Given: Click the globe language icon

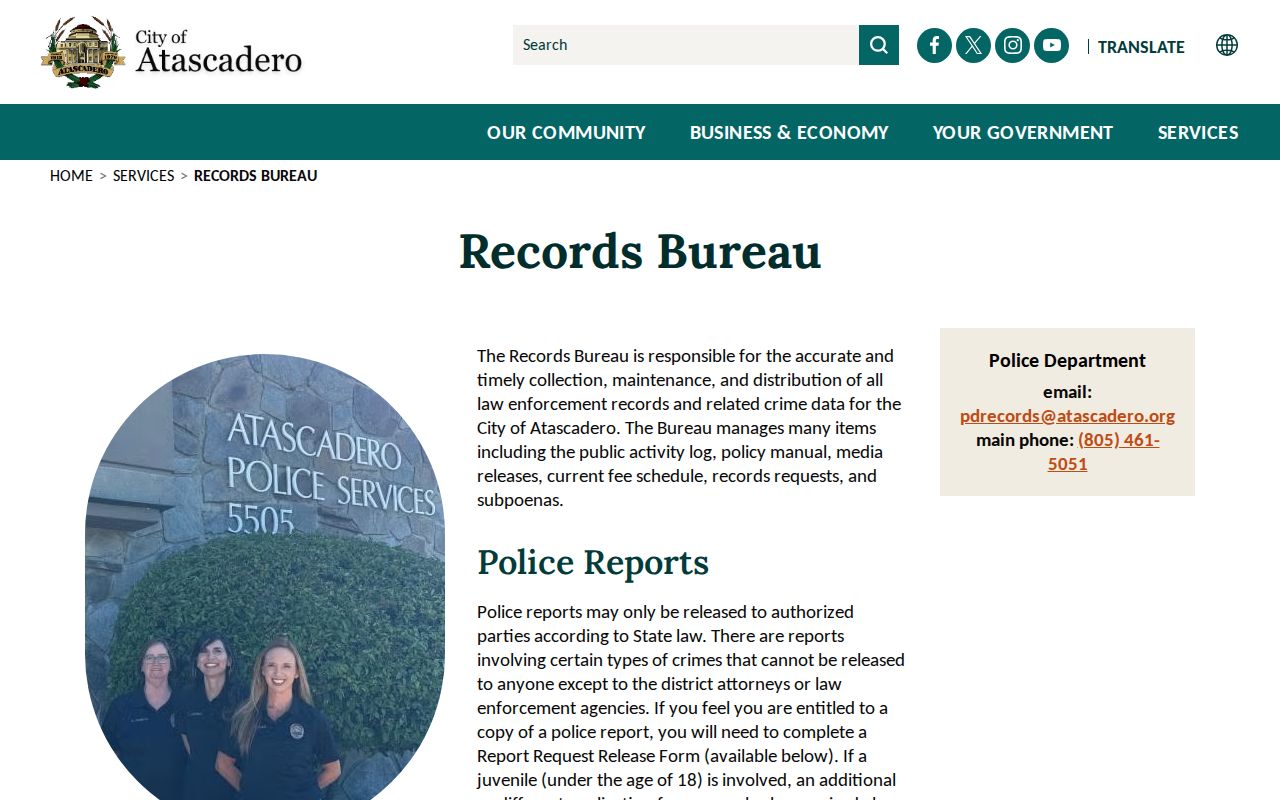Looking at the screenshot, I should (1227, 45).
